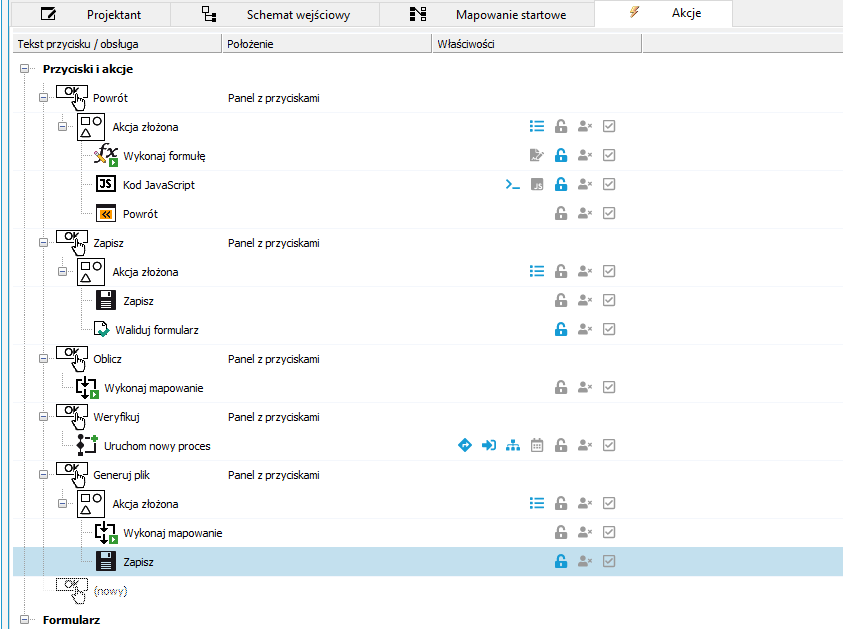The height and width of the screenshot is (629, 843).
Task: Click the lock icon on Oblicz's Wykonaj mapowanie row
Action: (x=561, y=388)
